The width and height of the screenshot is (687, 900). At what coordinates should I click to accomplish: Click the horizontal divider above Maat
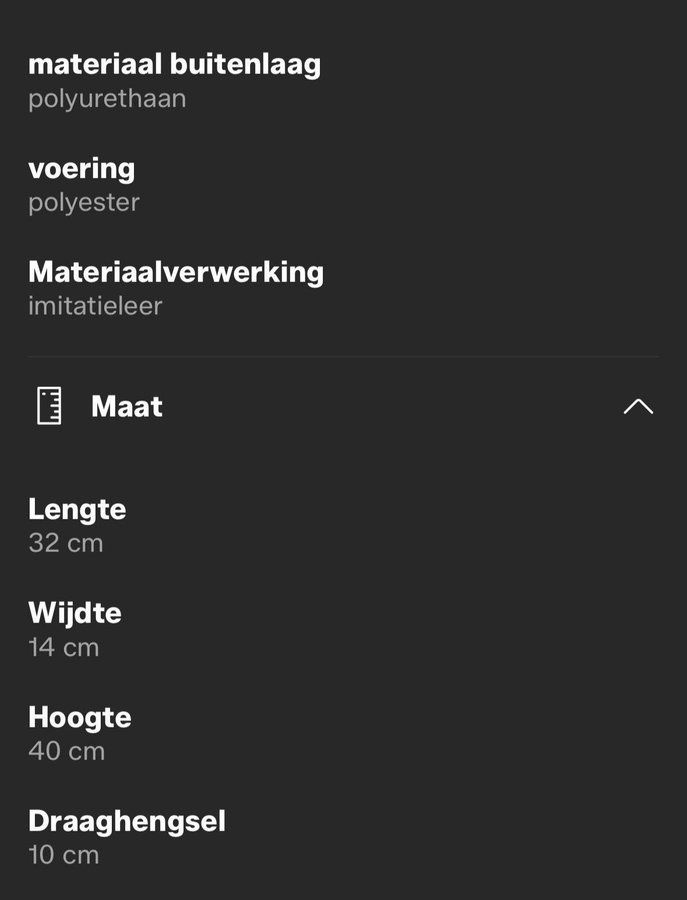tap(343, 356)
